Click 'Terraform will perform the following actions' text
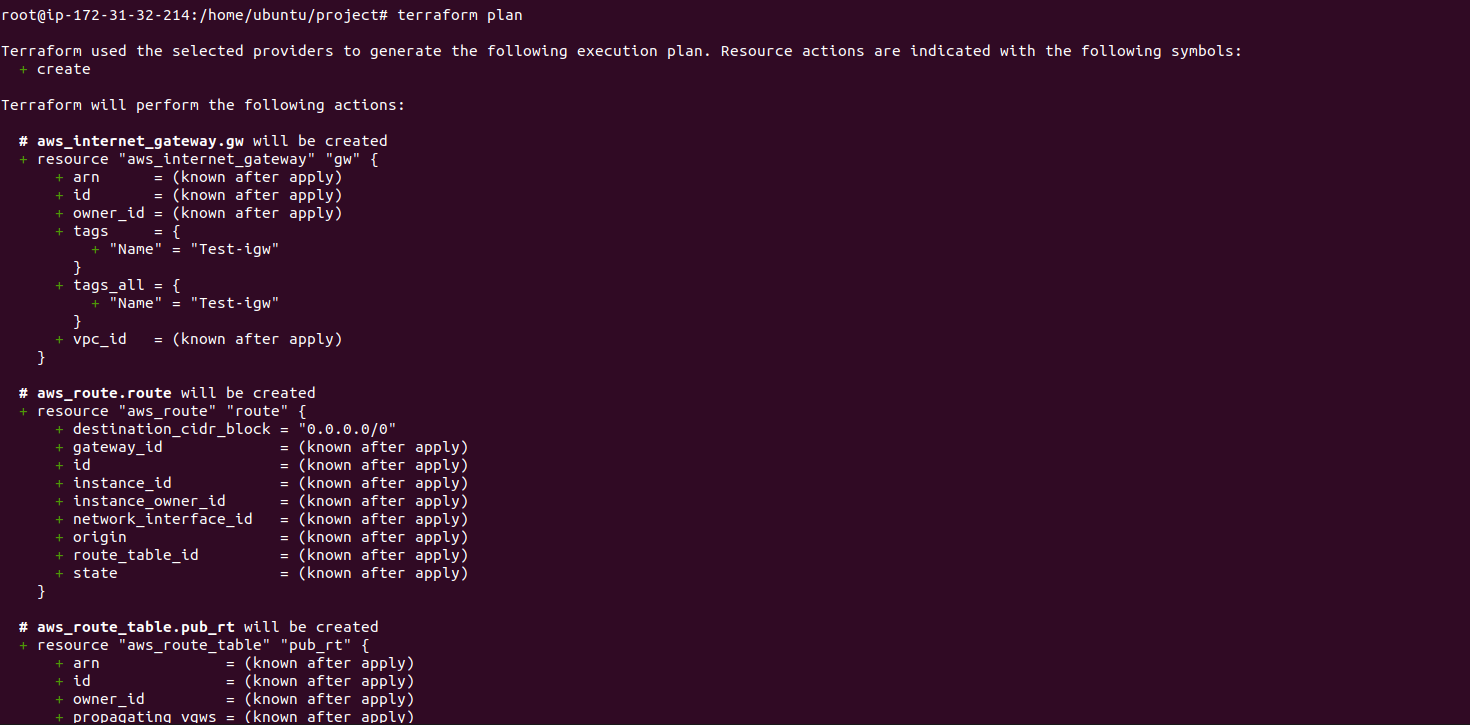 coord(203,105)
